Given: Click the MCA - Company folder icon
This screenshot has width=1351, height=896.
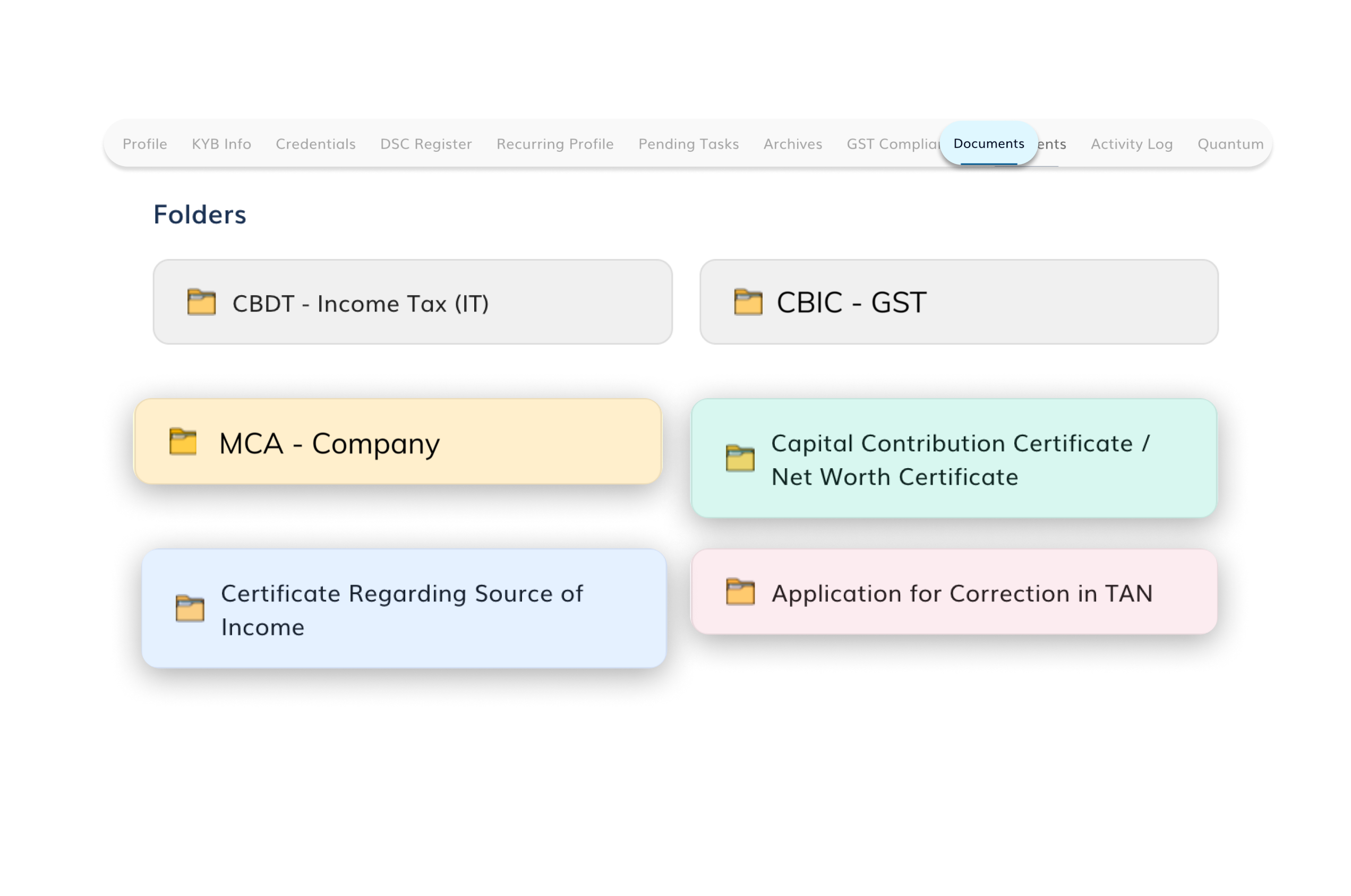Looking at the screenshot, I should (x=183, y=442).
